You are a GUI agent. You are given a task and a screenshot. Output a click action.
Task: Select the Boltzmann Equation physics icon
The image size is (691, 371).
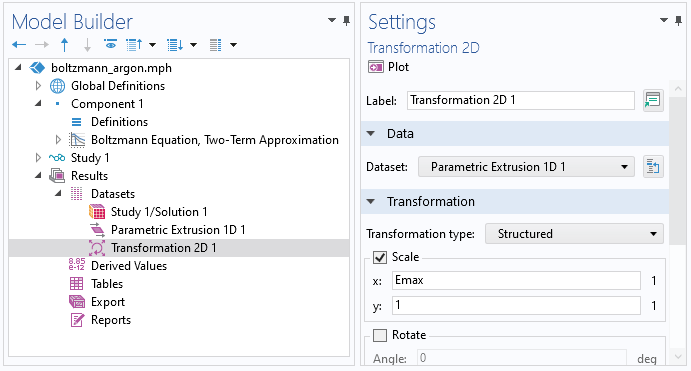click(x=77, y=140)
